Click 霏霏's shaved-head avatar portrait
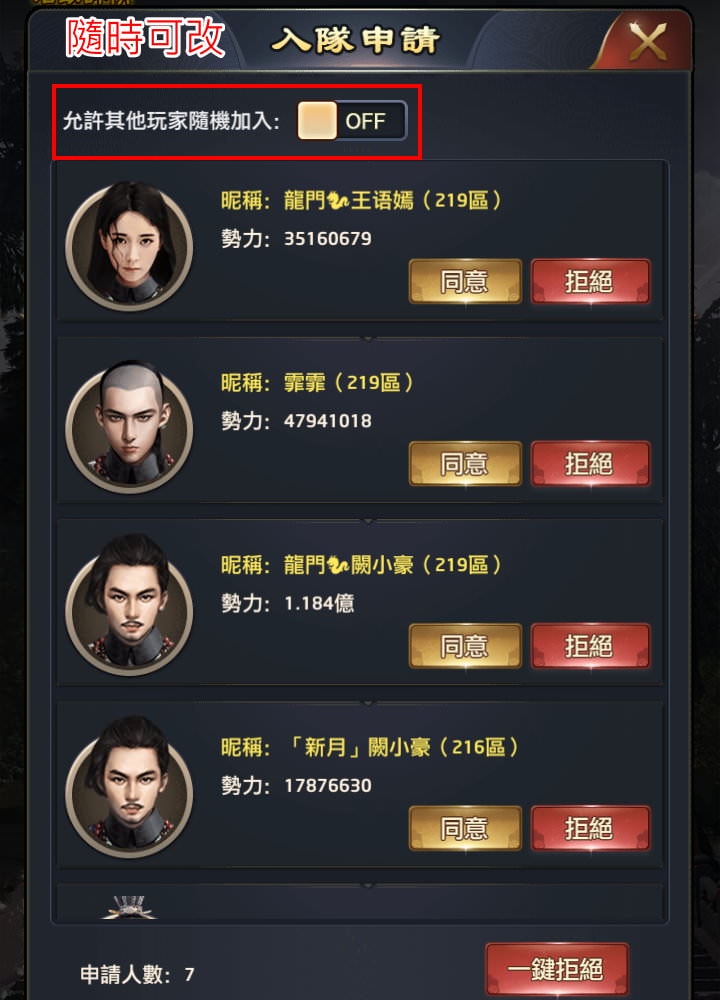The height and width of the screenshot is (1000, 720). point(129,427)
